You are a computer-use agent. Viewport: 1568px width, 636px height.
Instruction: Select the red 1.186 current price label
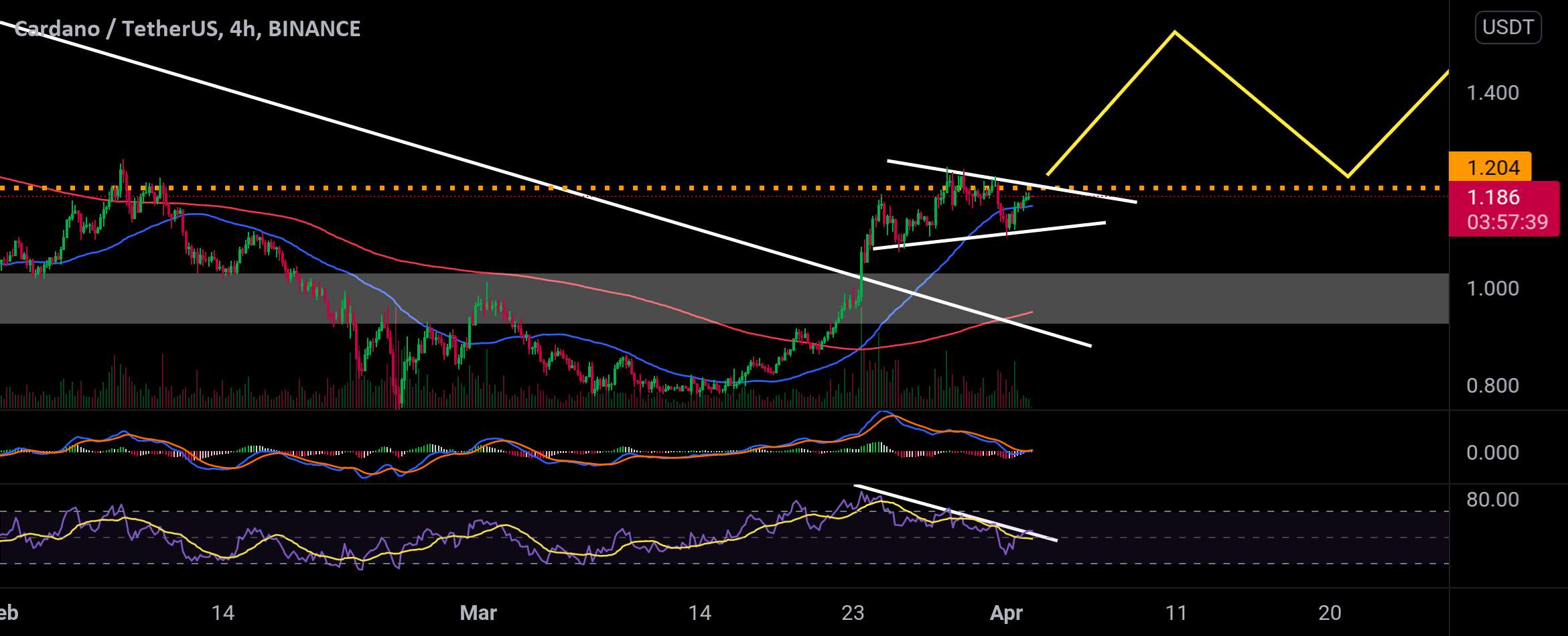pos(1493,197)
